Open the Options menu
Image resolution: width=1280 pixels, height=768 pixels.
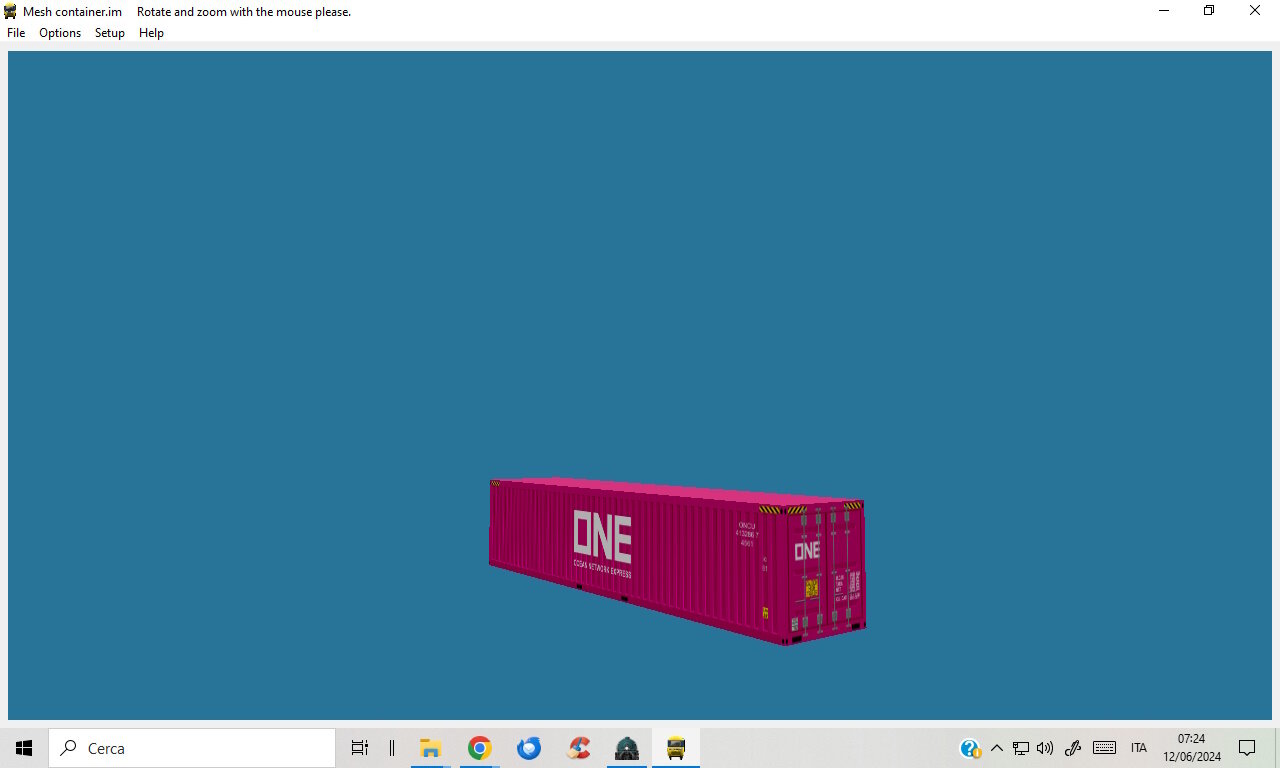click(60, 33)
